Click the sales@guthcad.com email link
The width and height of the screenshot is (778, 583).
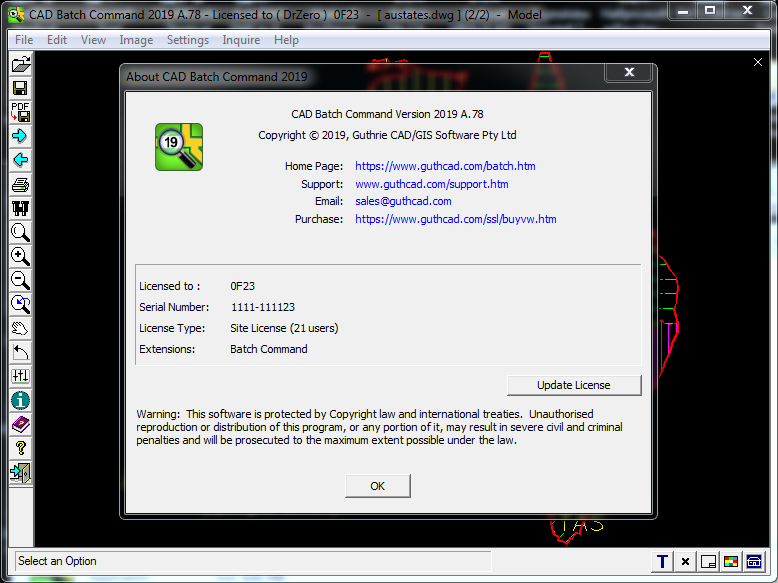click(403, 201)
